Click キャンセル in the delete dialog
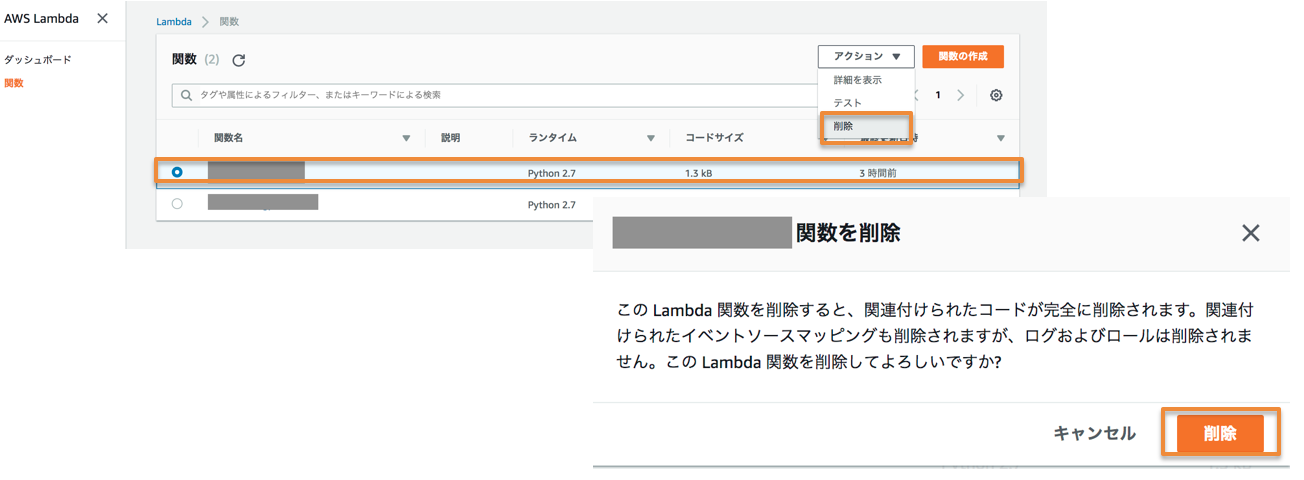Screen dimensions: 1304x480 click(x=1094, y=433)
